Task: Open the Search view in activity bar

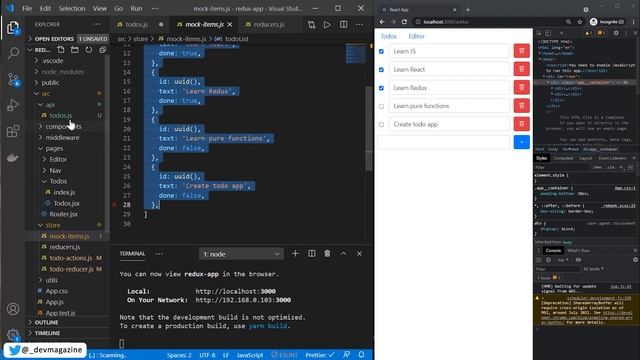Action: 13,53
